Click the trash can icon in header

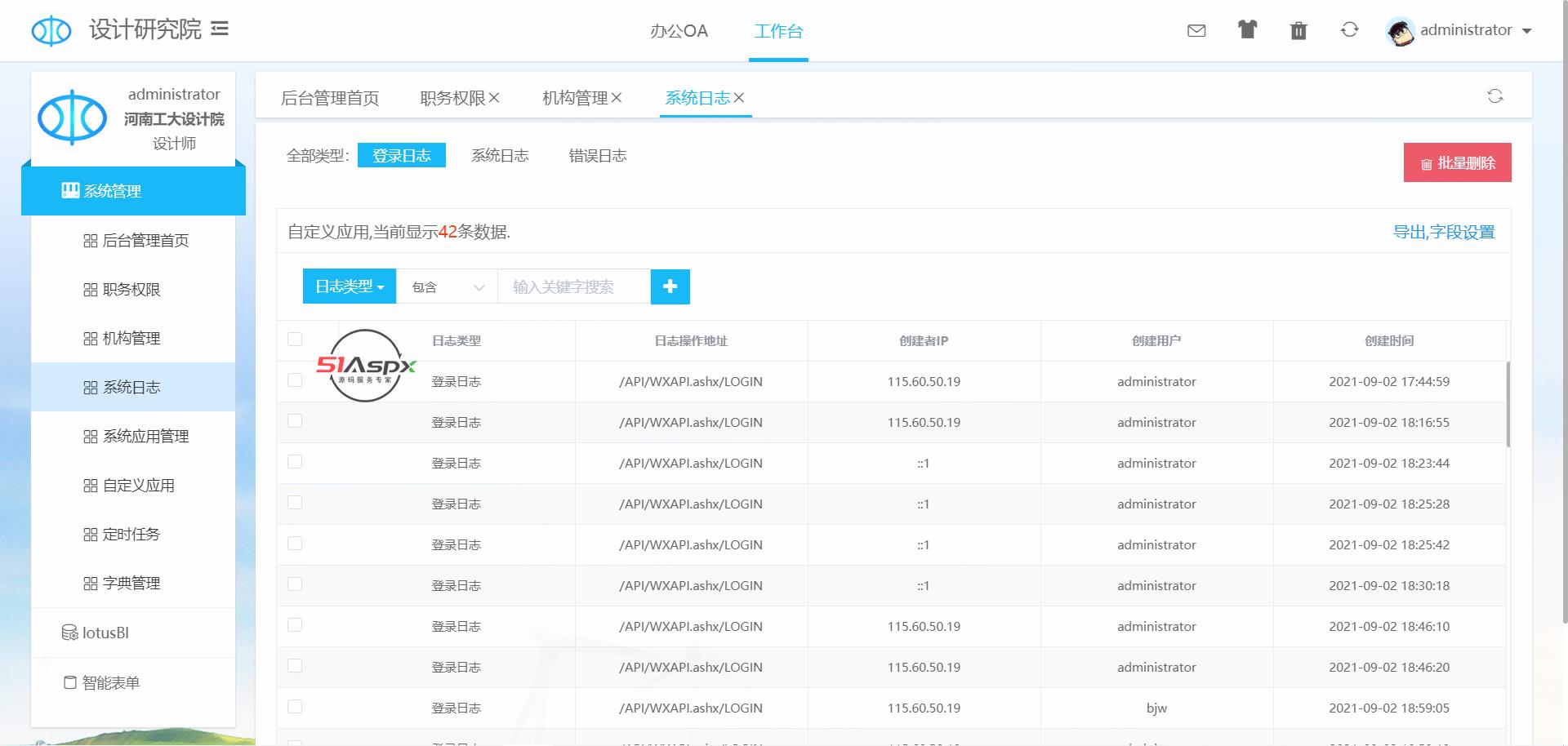(x=1298, y=31)
